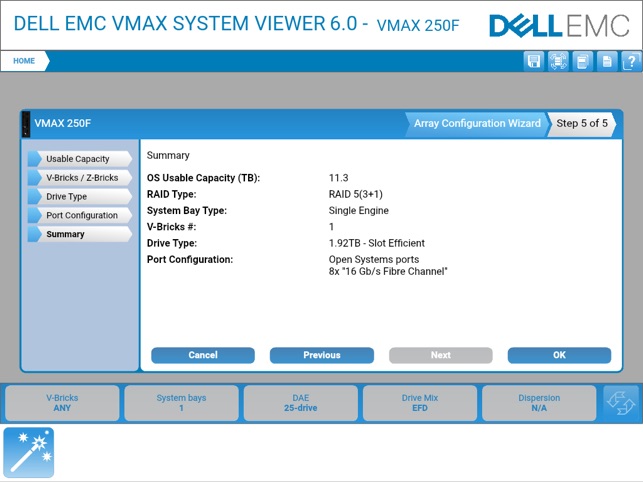Open help with the question mark icon
This screenshot has width=643, height=482.
(631, 62)
